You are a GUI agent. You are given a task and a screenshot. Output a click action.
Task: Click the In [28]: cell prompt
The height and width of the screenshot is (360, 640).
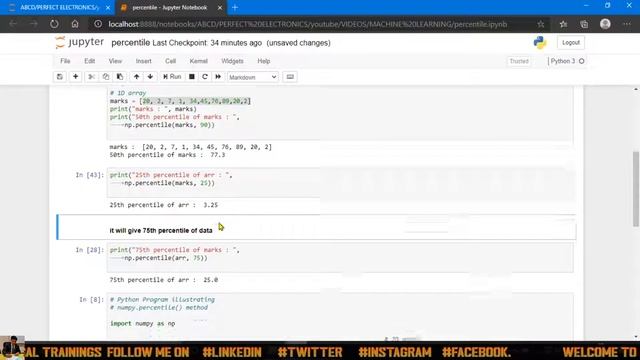coord(89,250)
